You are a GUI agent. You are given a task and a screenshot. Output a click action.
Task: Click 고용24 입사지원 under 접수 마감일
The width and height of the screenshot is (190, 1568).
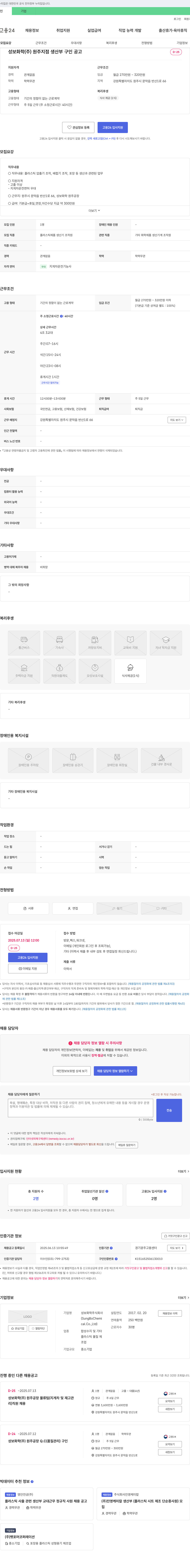pos(28,958)
